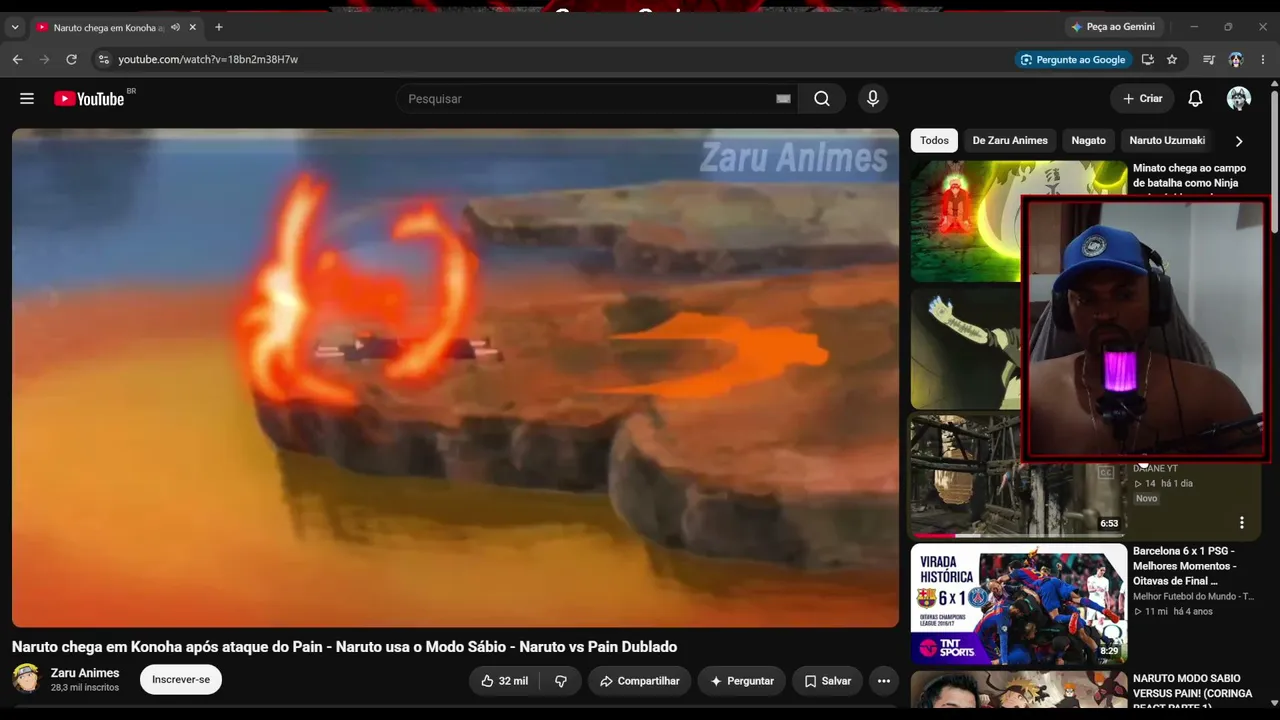
Task: Open Chrome media controls icon
Action: pyautogui.click(x=1209, y=60)
